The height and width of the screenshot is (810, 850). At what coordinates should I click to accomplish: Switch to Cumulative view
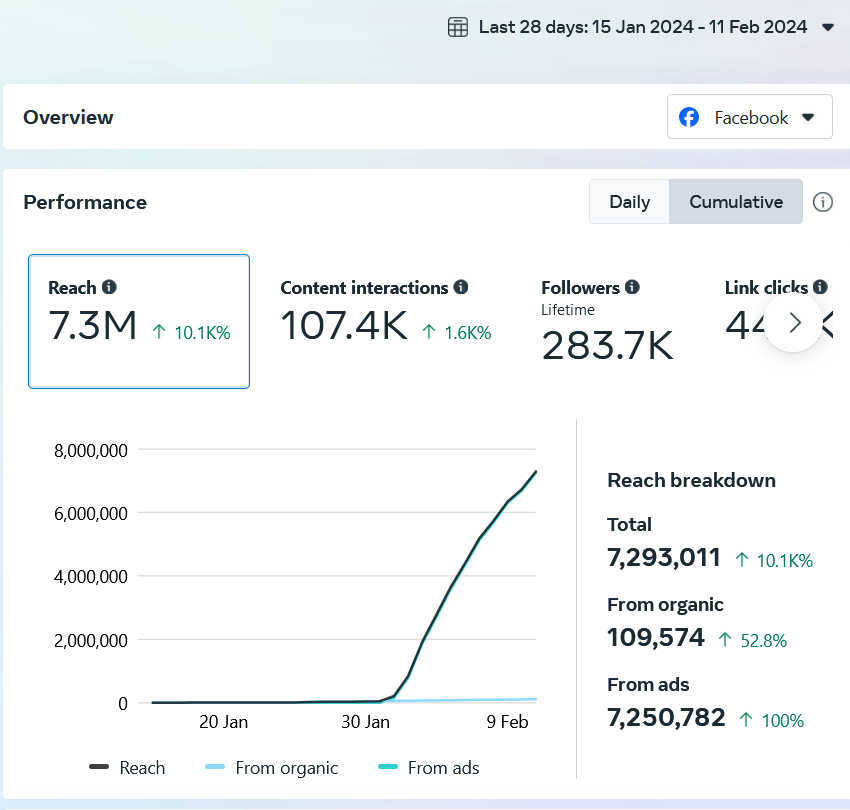pyautogui.click(x=736, y=202)
